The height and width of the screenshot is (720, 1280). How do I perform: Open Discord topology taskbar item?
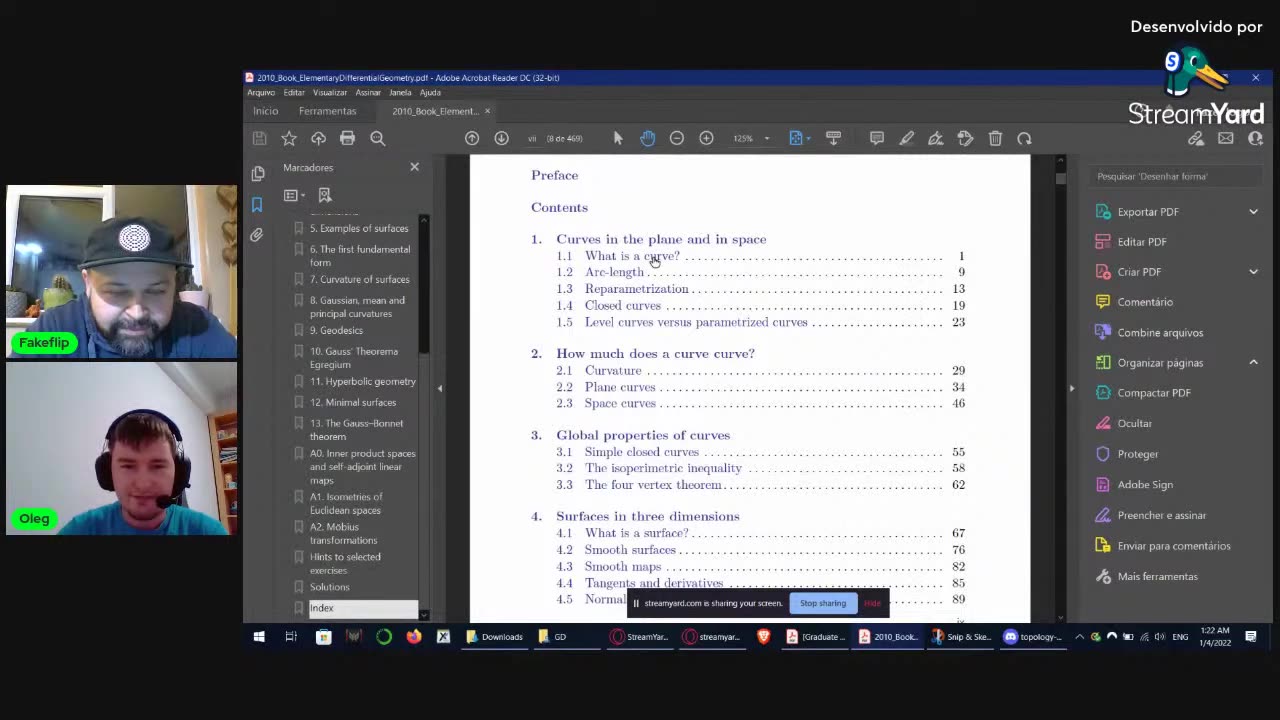[1033, 637]
